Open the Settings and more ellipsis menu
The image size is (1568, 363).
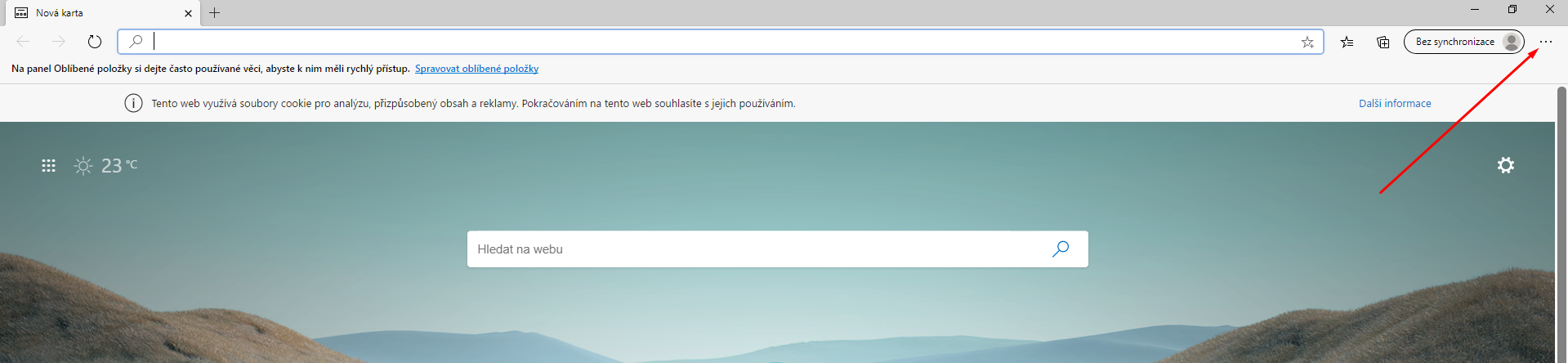[1545, 42]
